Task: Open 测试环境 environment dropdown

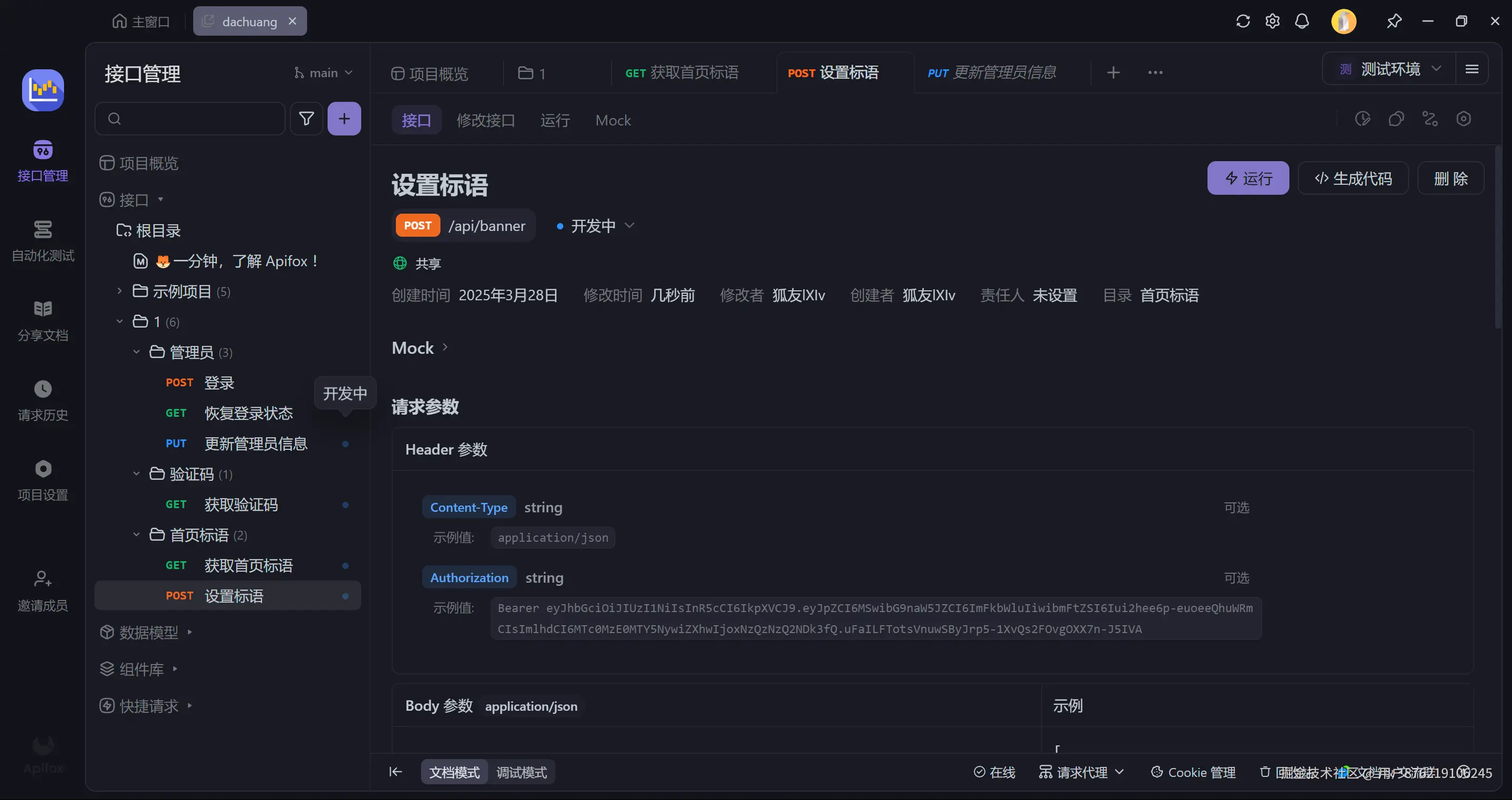Action: [1389, 69]
